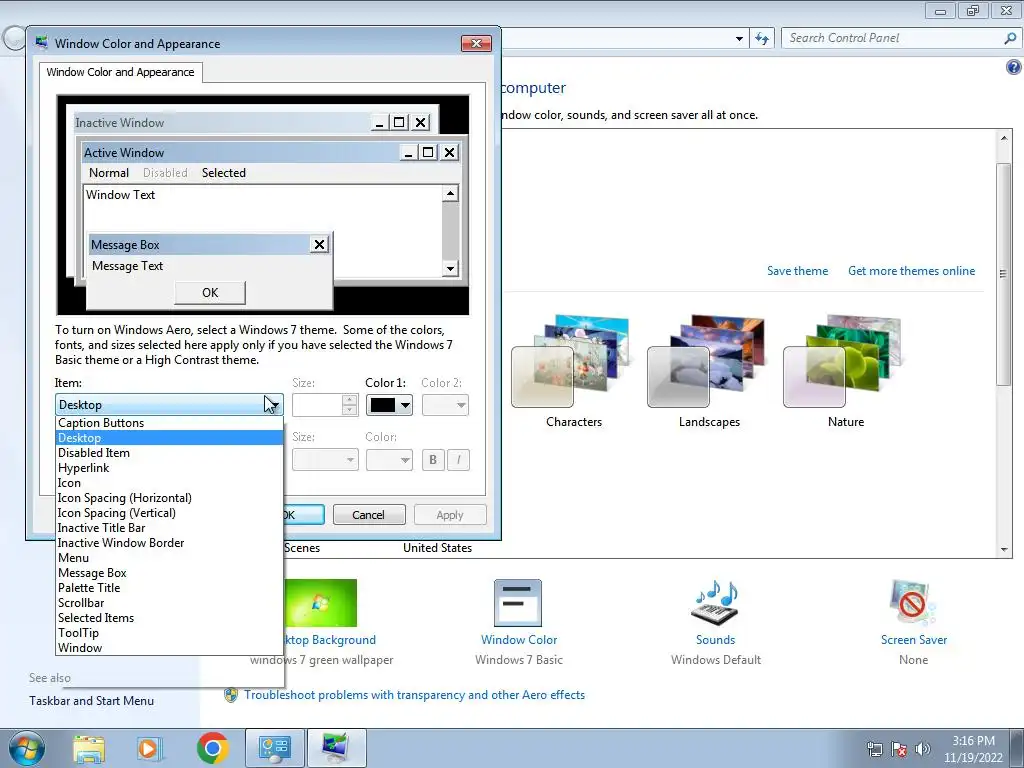
Task: Select the Nature theme thumbnail
Action: coord(842,360)
